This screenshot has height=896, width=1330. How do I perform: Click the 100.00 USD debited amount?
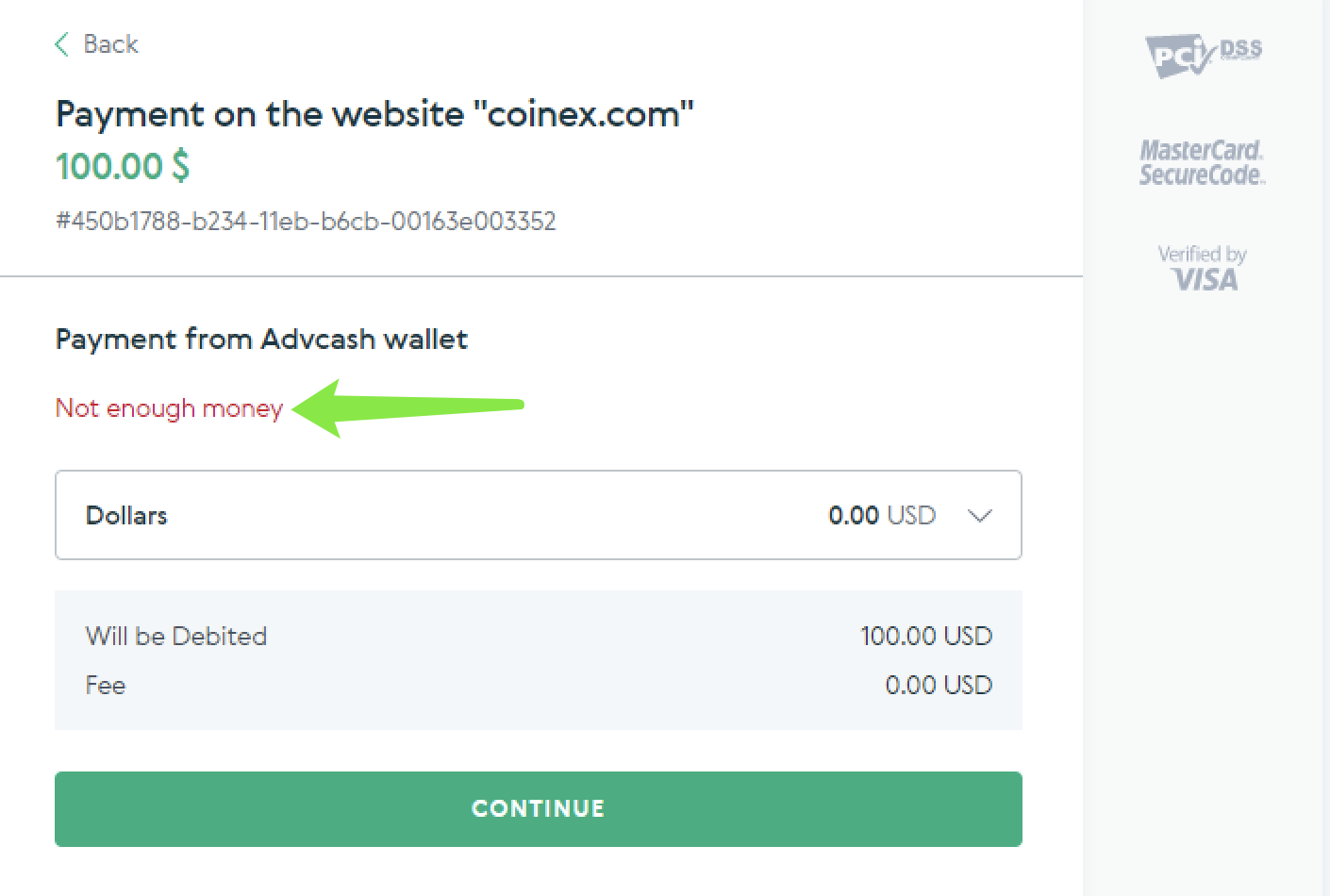pos(927,636)
